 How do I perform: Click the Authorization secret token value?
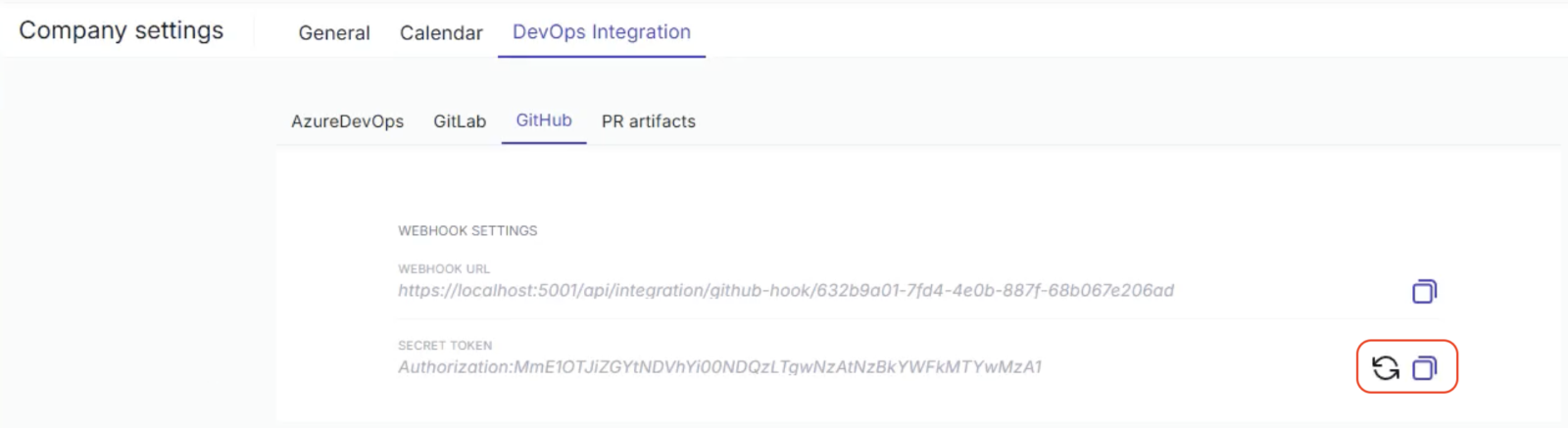(x=719, y=367)
